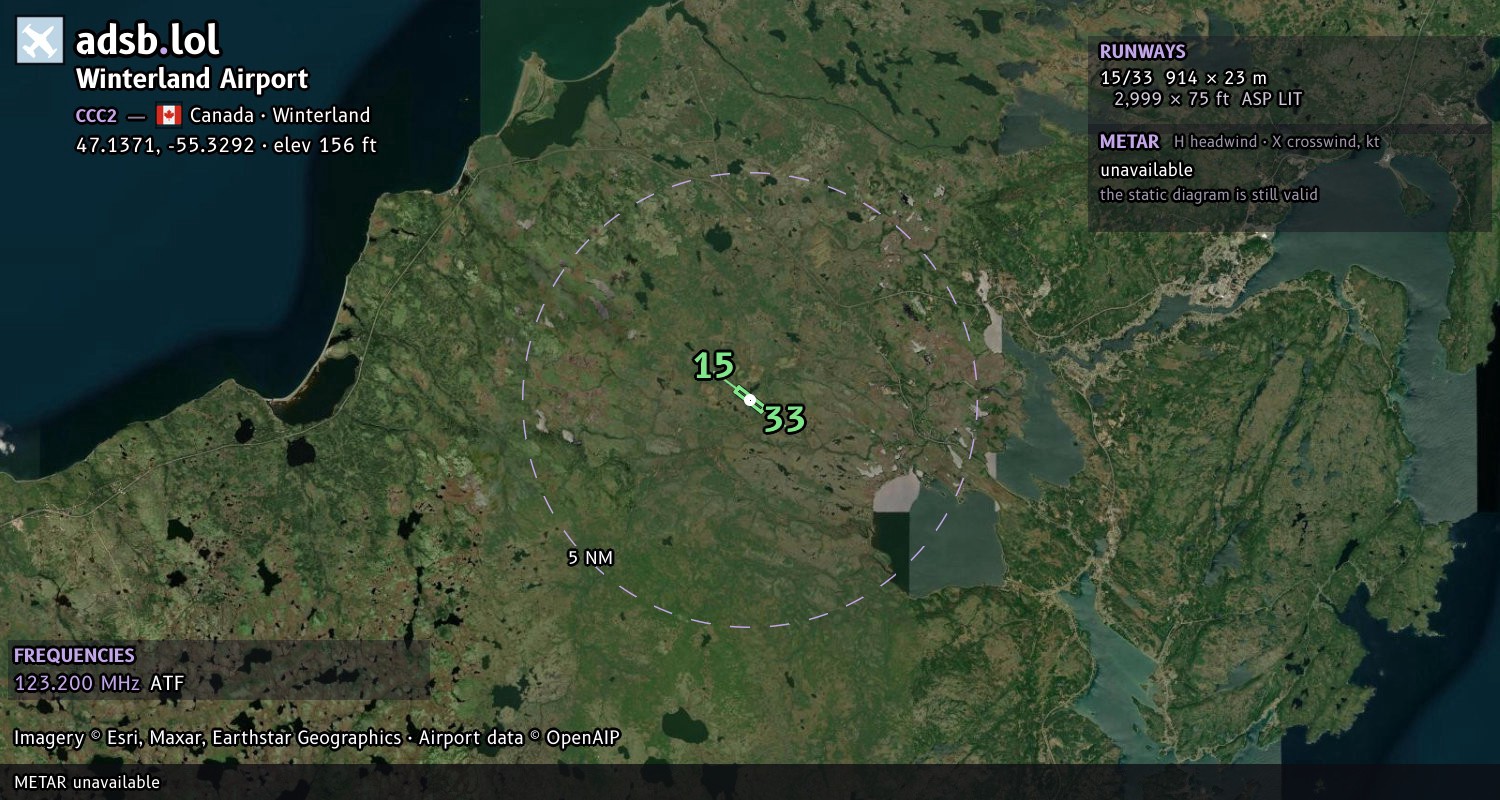Click the runway 15 label on the map

pyautogui.click(x=714, y=365)
